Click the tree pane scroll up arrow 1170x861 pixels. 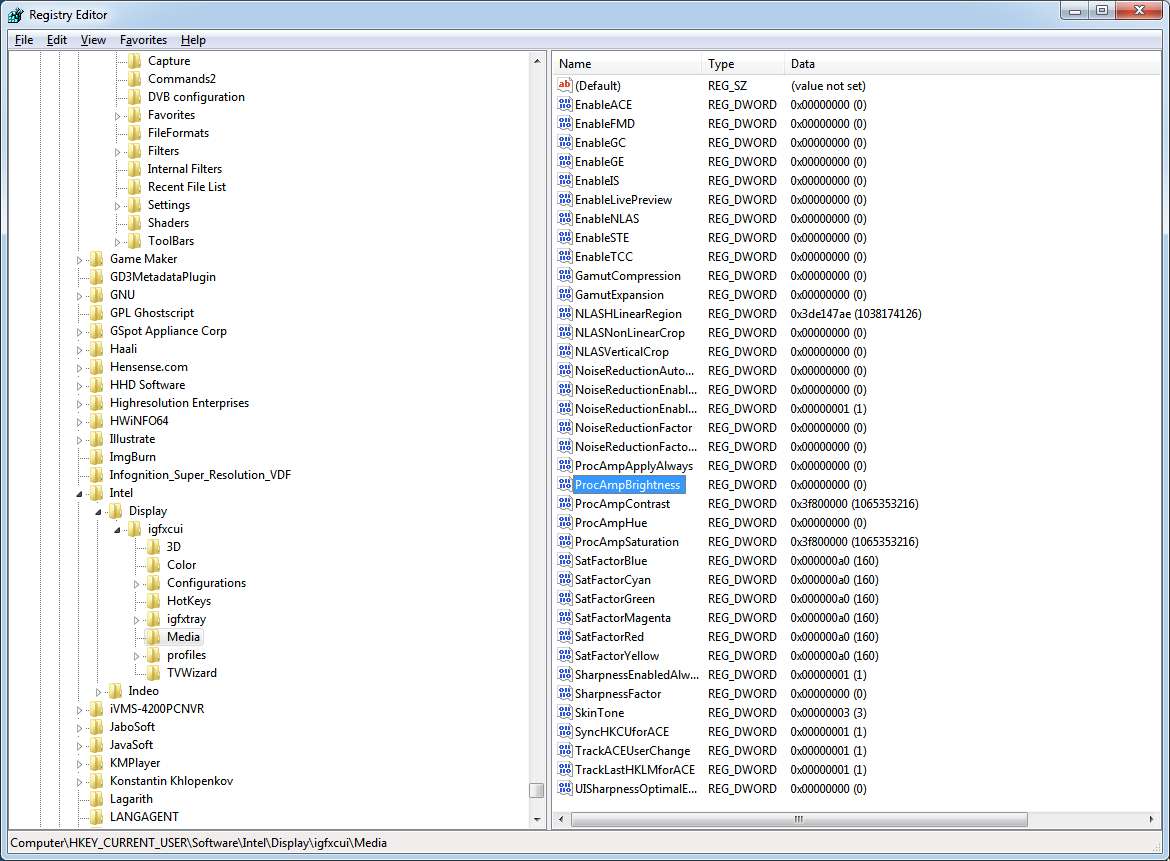coord(536,60)
